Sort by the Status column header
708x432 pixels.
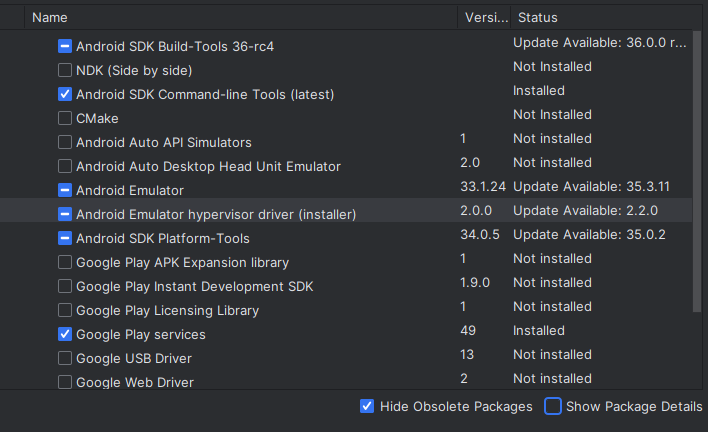537,18
